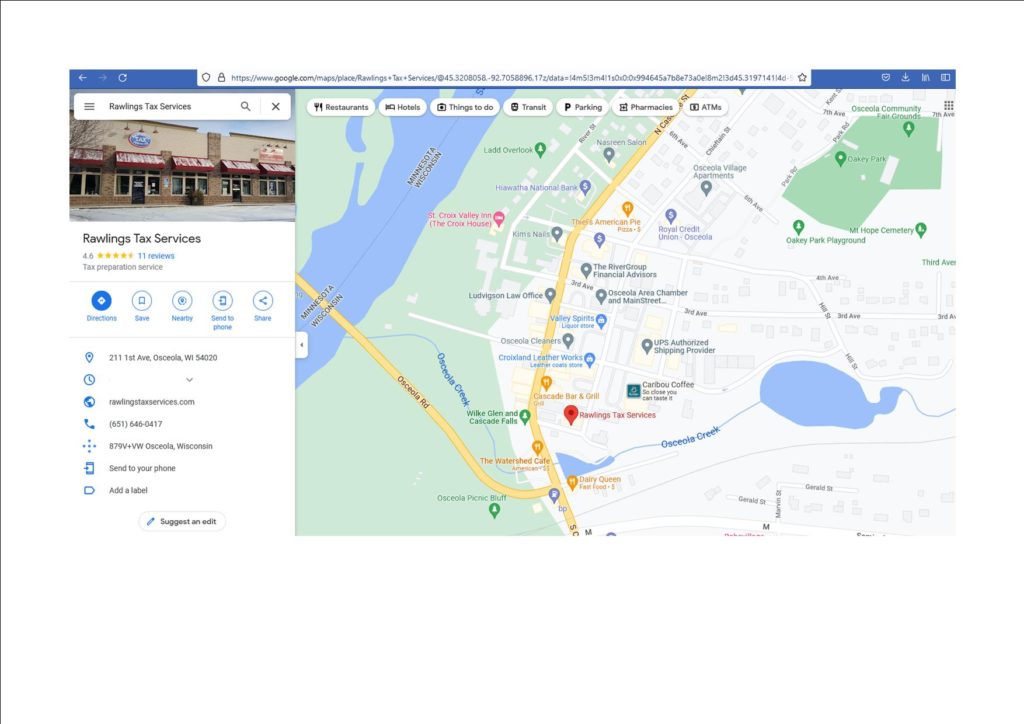Bookmark this page with the star icon
This screenshot has height=724, width=1024.
pos(802,78)
